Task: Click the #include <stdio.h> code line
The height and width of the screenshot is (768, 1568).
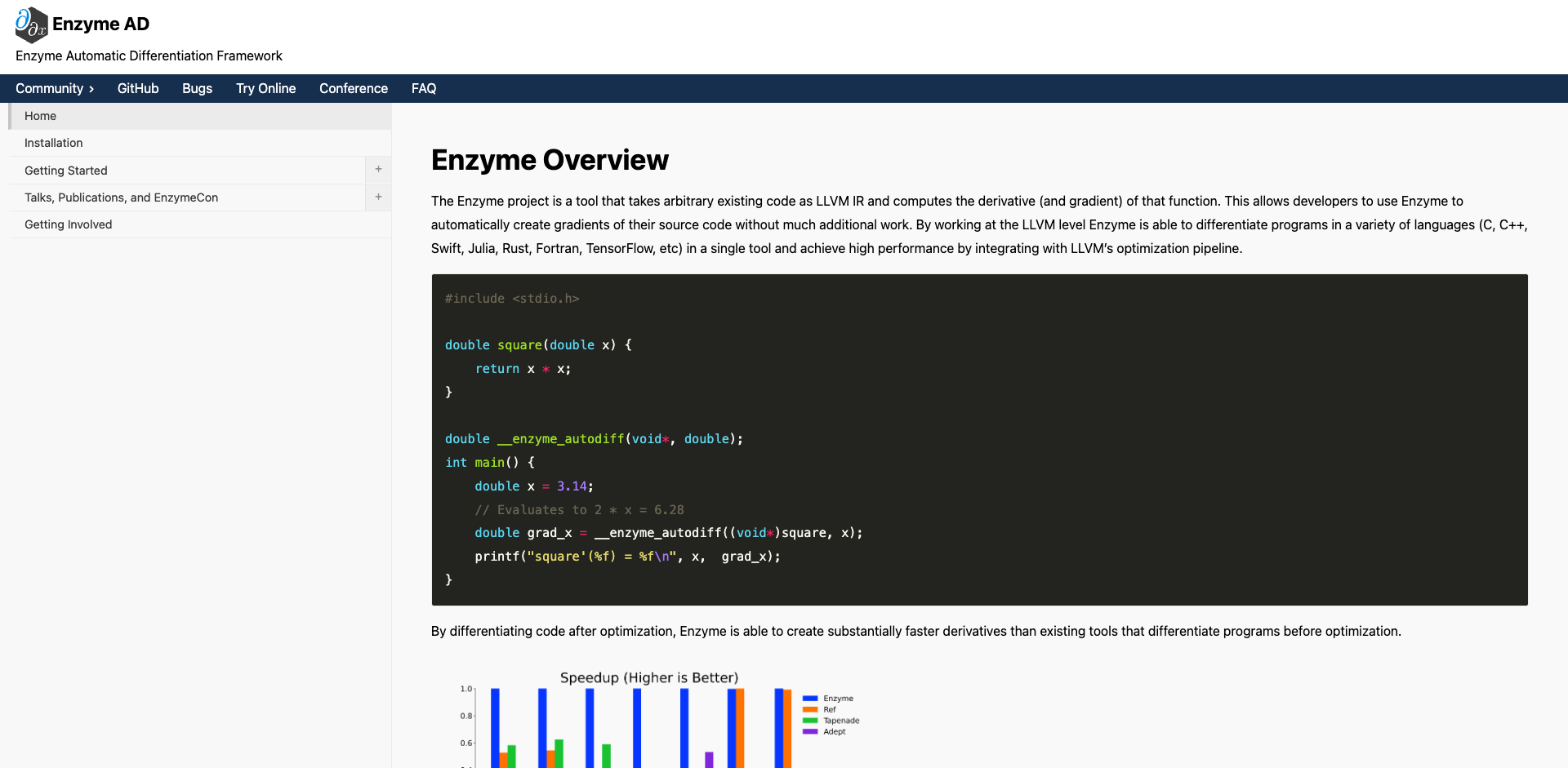Action: pyautogui.click(x=512, y=299)
